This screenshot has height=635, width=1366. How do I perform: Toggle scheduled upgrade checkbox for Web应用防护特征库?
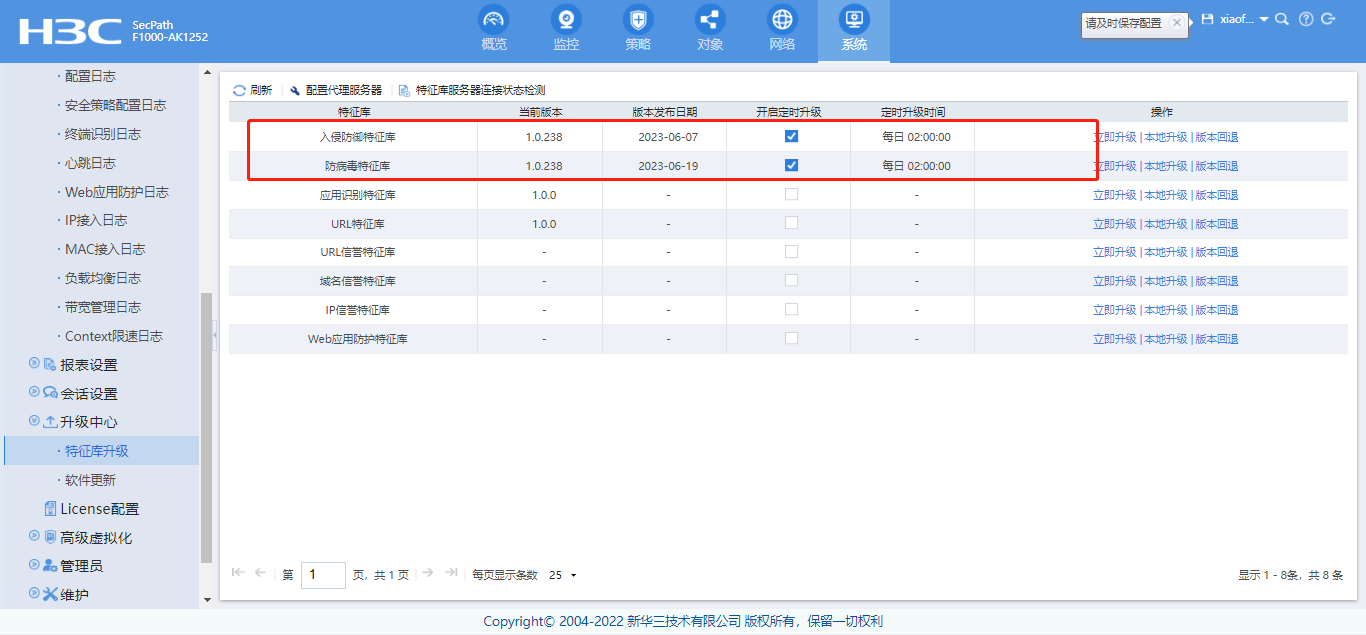pyautogui.click(x=791, y=339)
